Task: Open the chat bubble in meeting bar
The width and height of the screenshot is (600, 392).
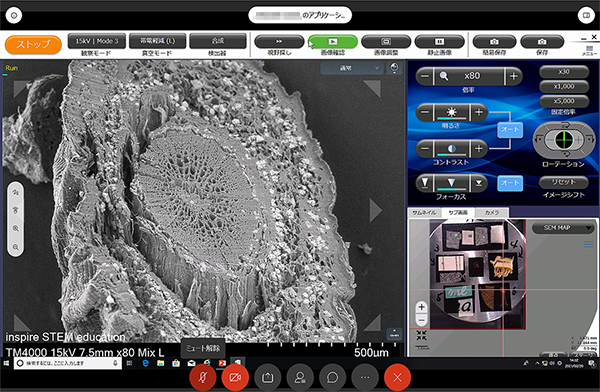Action: coord(333,377)
